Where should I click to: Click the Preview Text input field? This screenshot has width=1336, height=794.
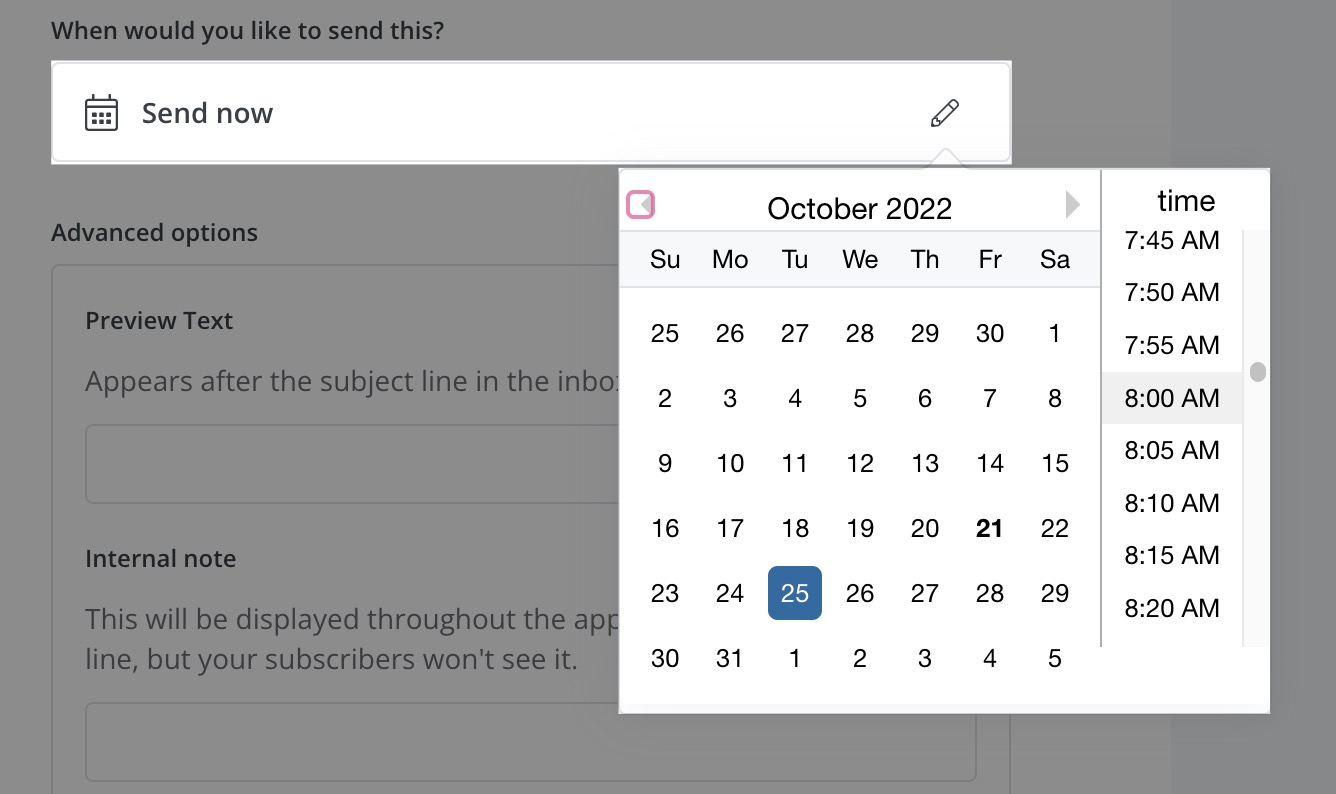[350, 464]
